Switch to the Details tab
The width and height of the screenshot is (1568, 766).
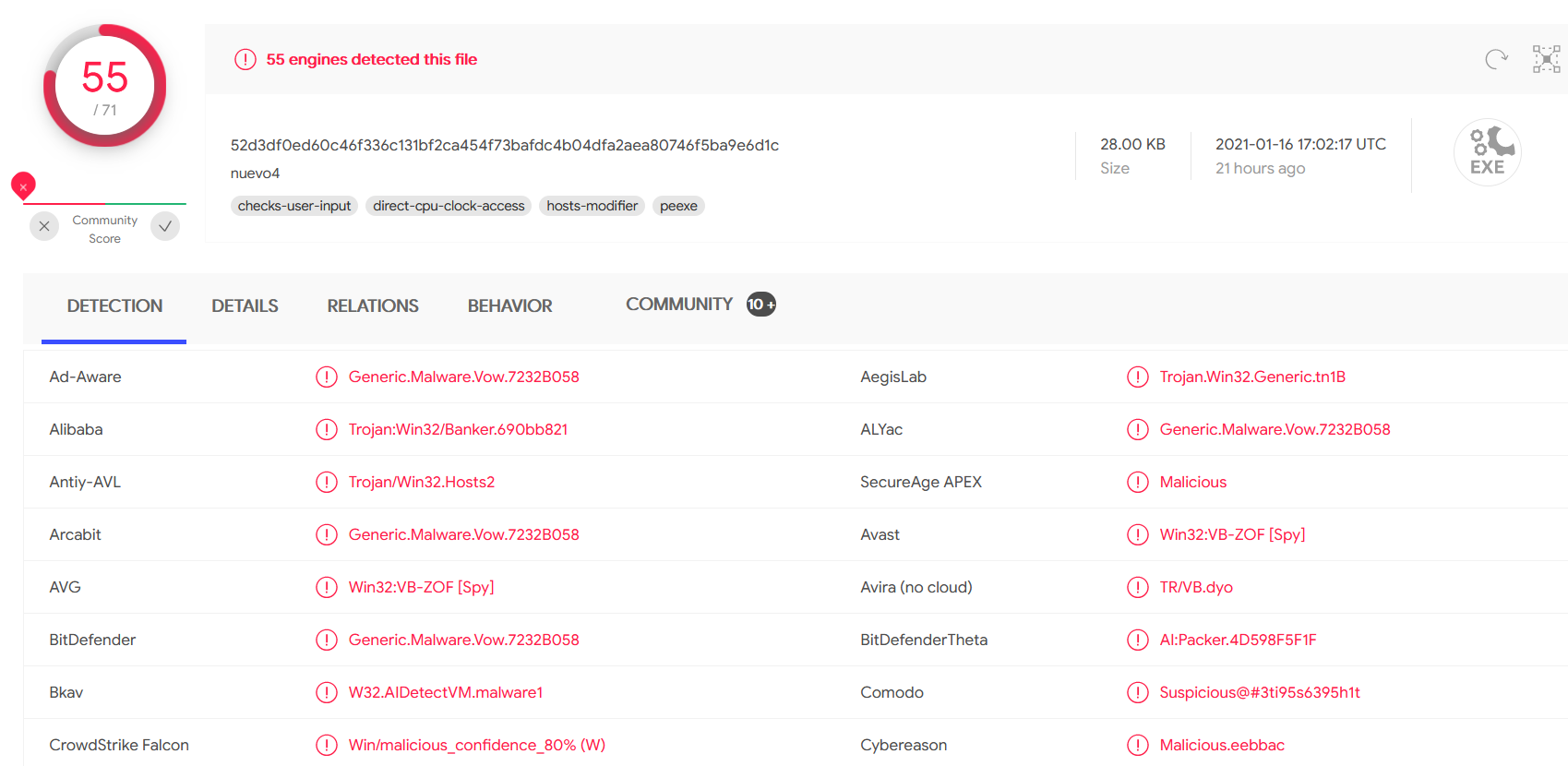(245, 305)
